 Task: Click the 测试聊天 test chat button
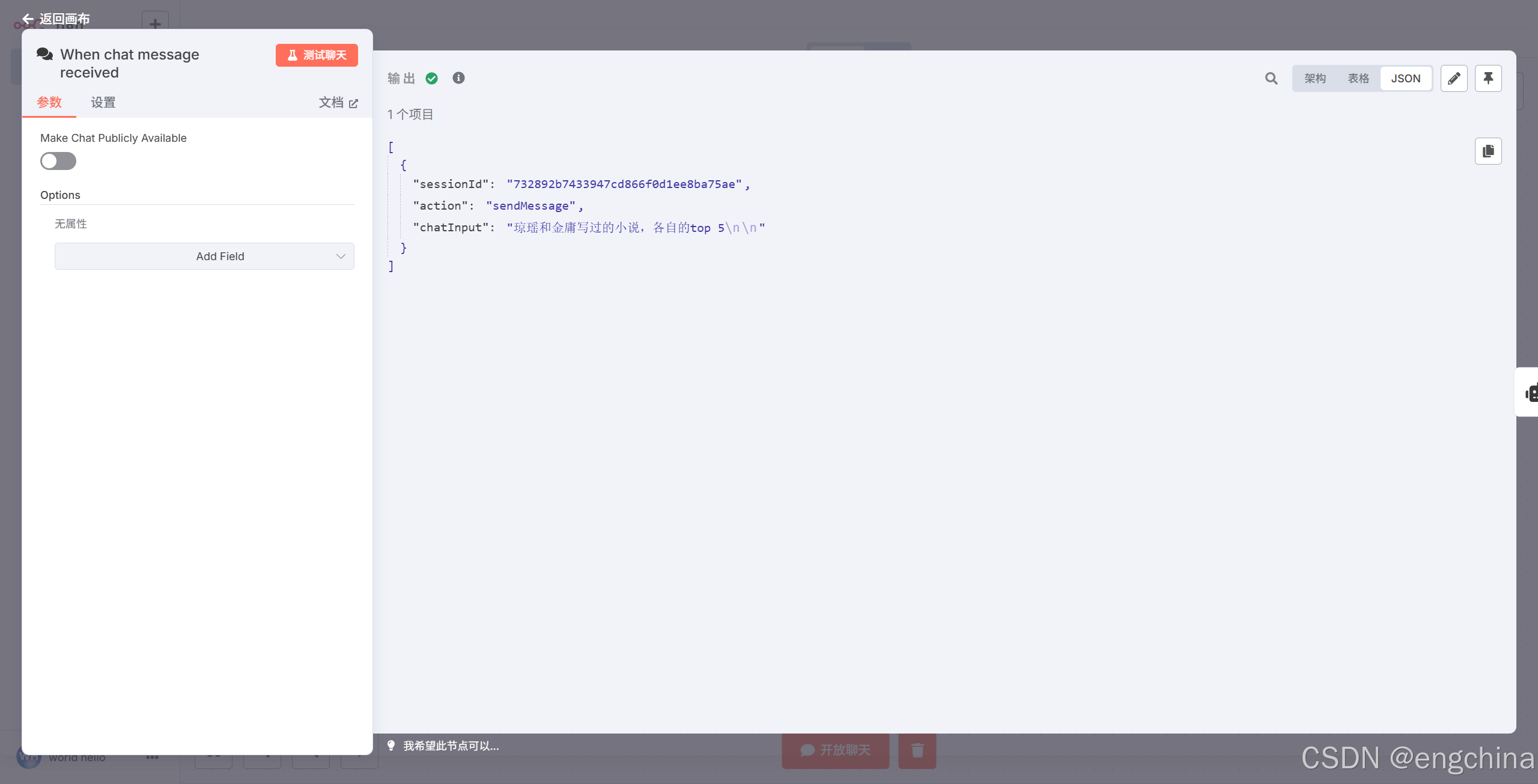coord(317,55)
